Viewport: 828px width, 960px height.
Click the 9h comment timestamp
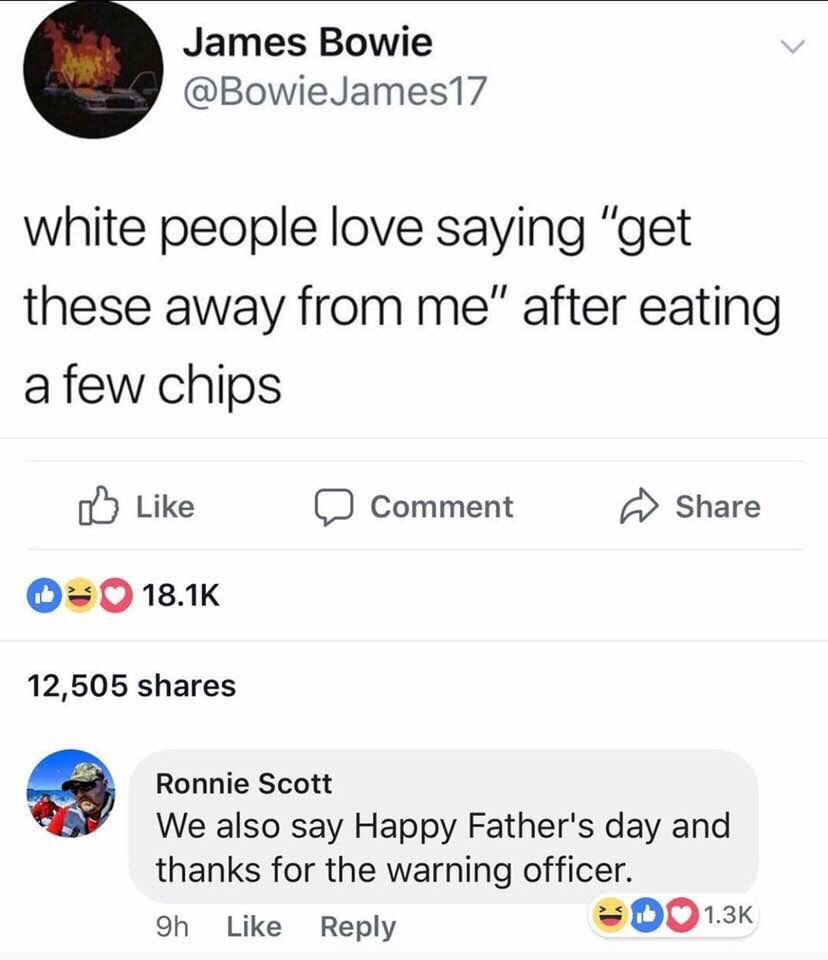(x=172, y=926)
